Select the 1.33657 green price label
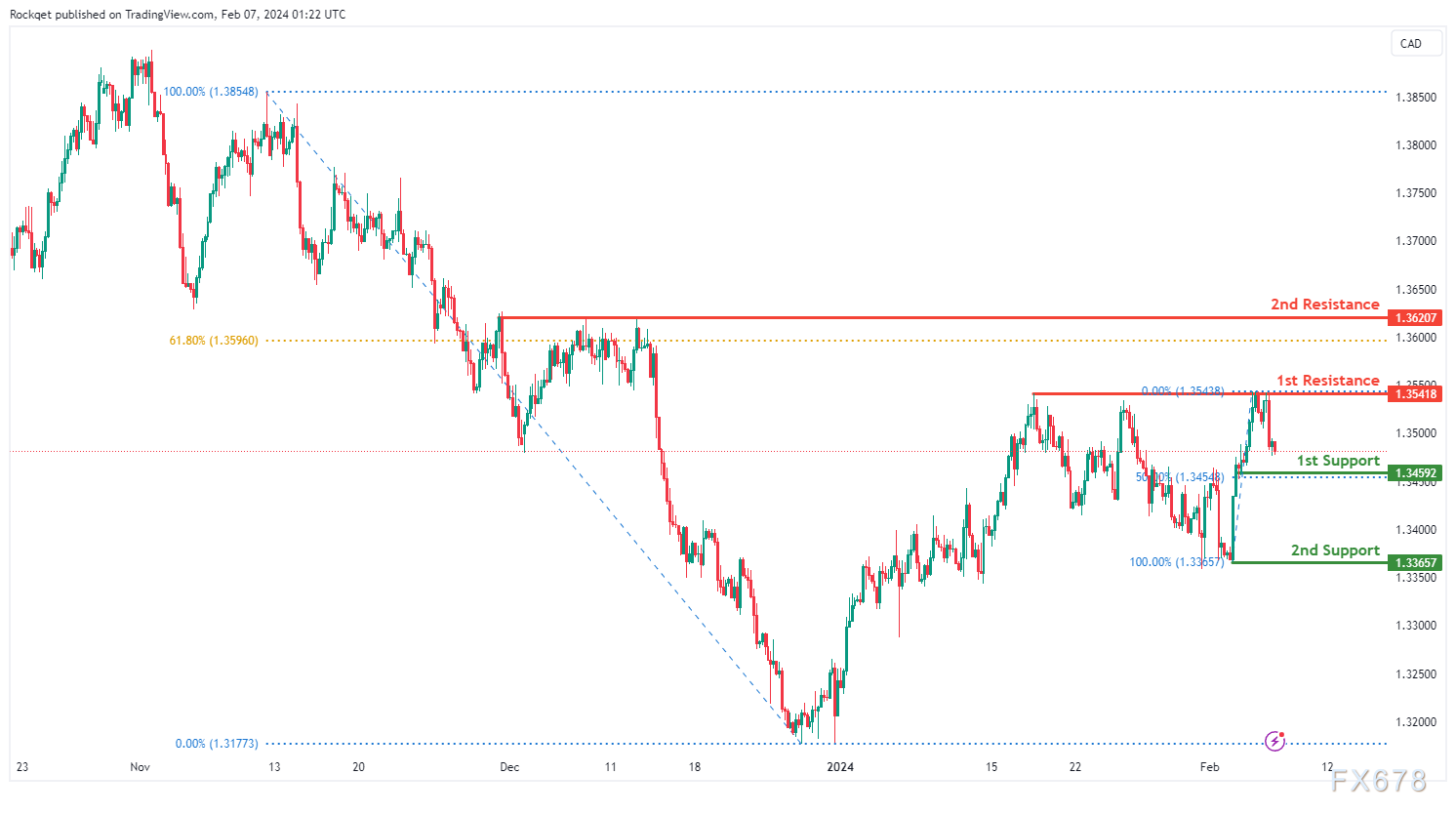1456x815 pixels. coord(1415,563)
